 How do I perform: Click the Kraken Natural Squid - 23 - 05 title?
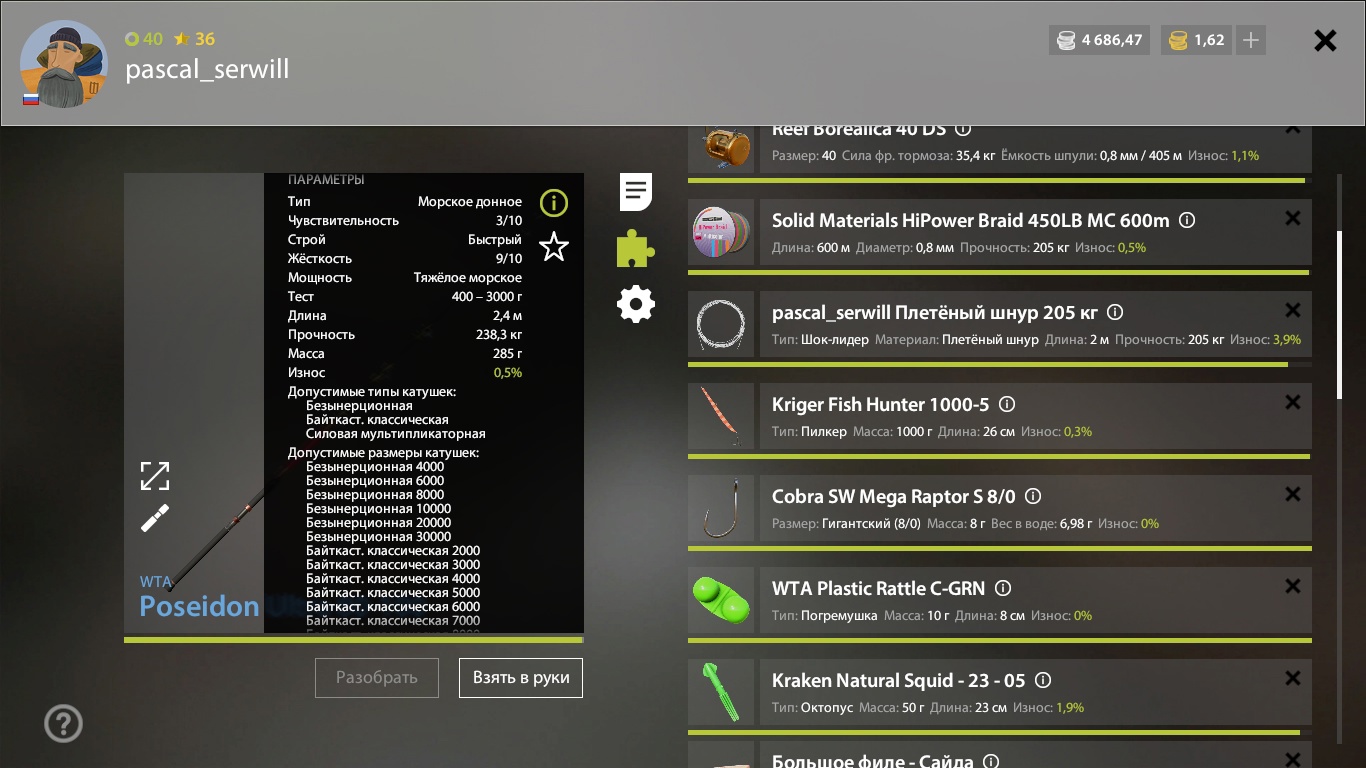898,680
